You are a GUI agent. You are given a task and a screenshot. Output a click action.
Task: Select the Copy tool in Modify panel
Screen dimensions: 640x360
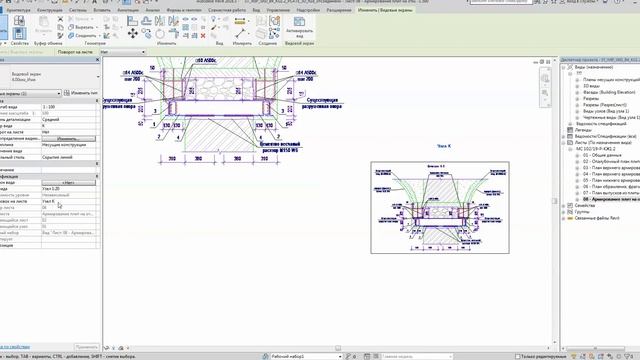coord(146,33)
